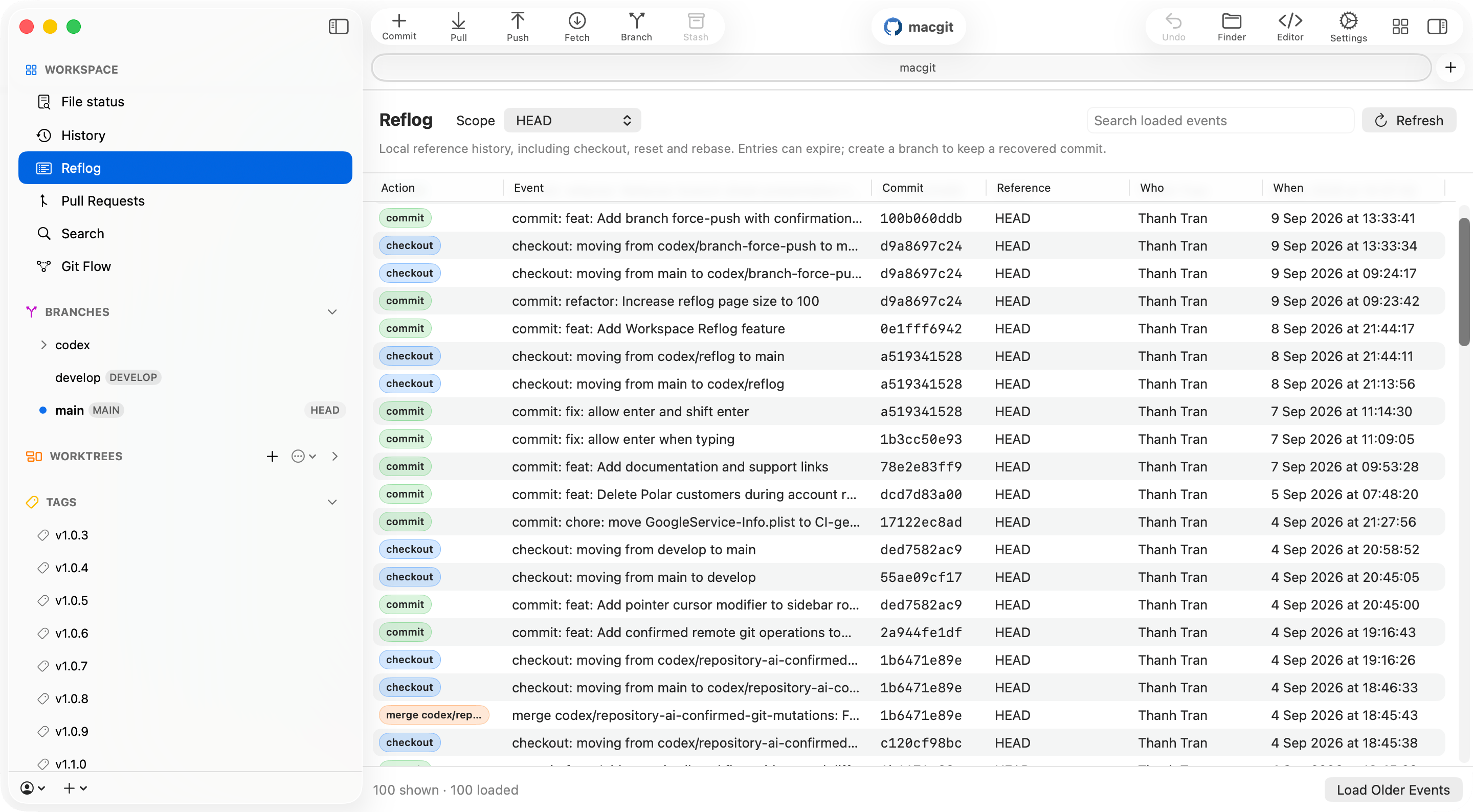Click the Load Older Events button
Viewport: 1473px width, 812px height.
(x=1393, y=790)
